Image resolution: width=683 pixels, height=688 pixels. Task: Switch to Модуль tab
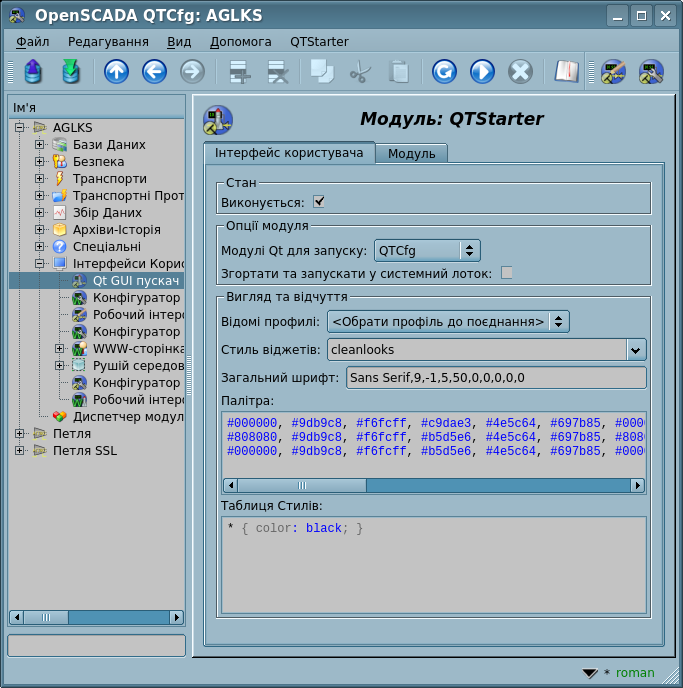[411, 154]
